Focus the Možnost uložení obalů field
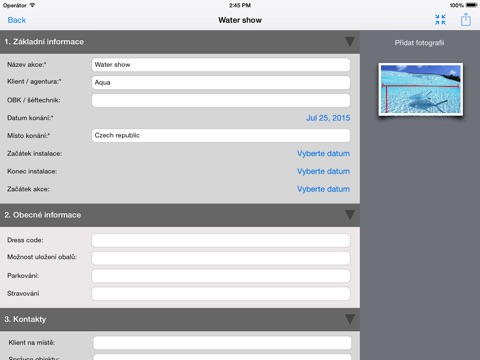Screen dimensions: 480x360 pyautogui.click(x=221, y=258)
